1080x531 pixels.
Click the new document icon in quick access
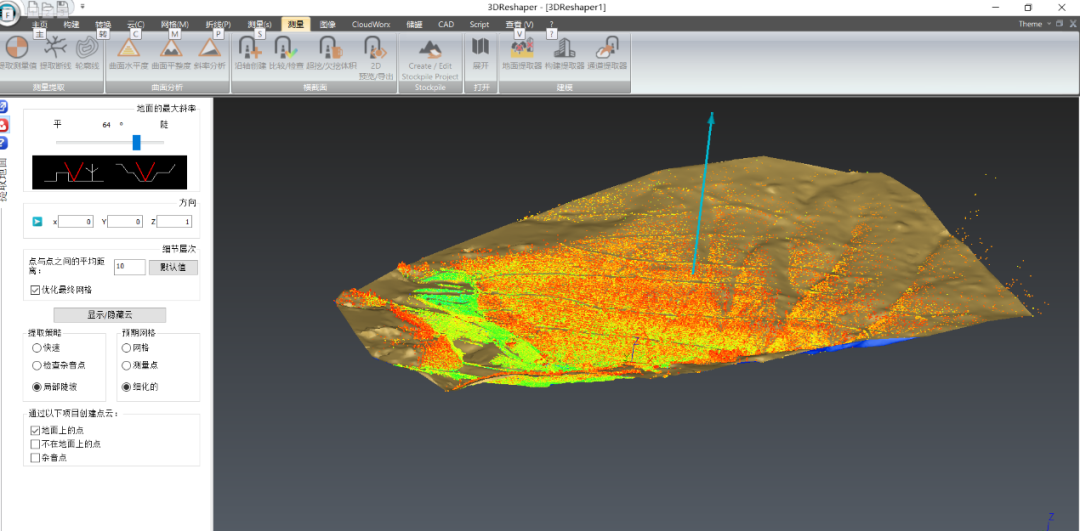(x=34, y=7)
